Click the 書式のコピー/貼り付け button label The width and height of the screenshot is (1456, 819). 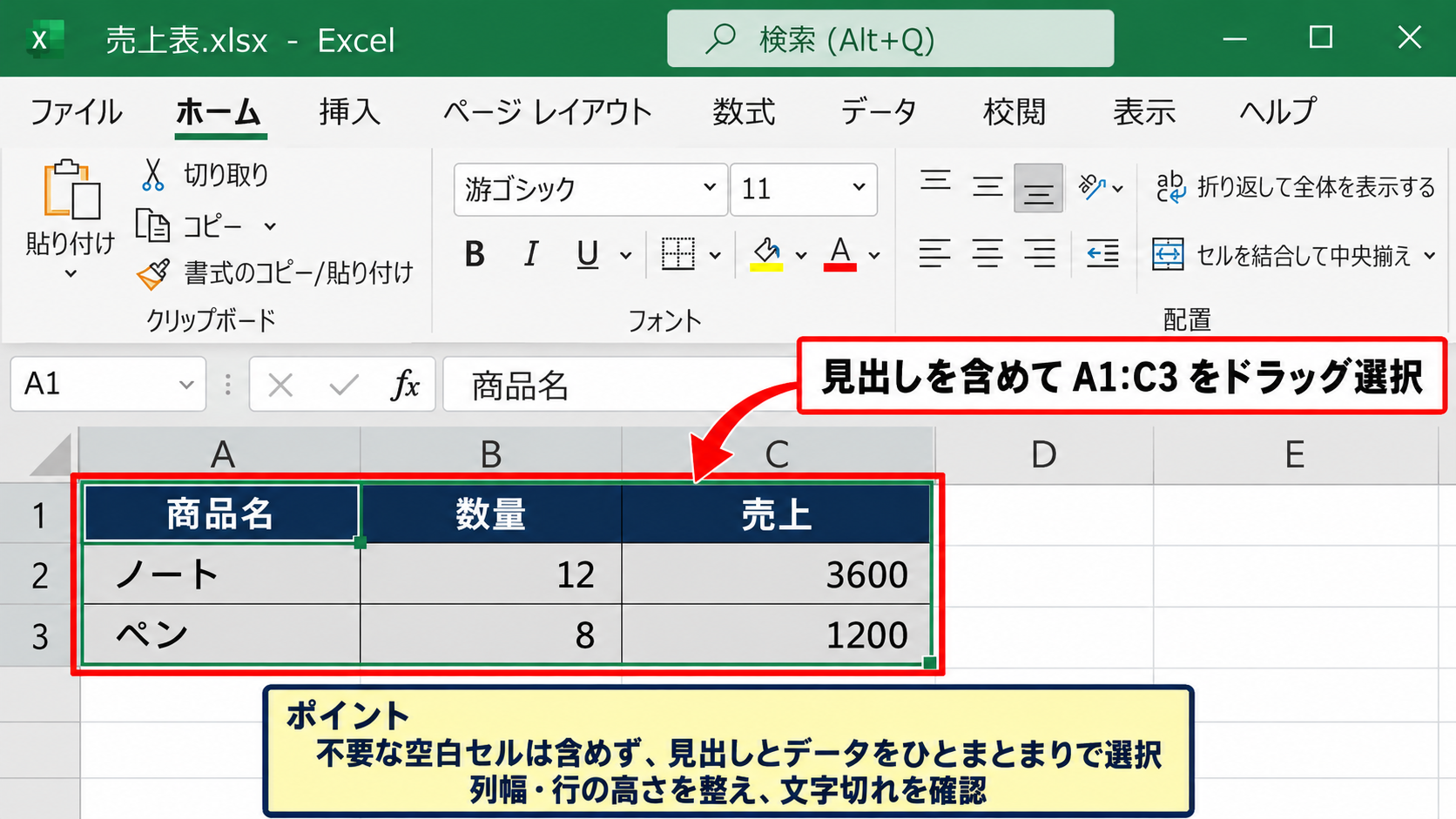[299, 273]
